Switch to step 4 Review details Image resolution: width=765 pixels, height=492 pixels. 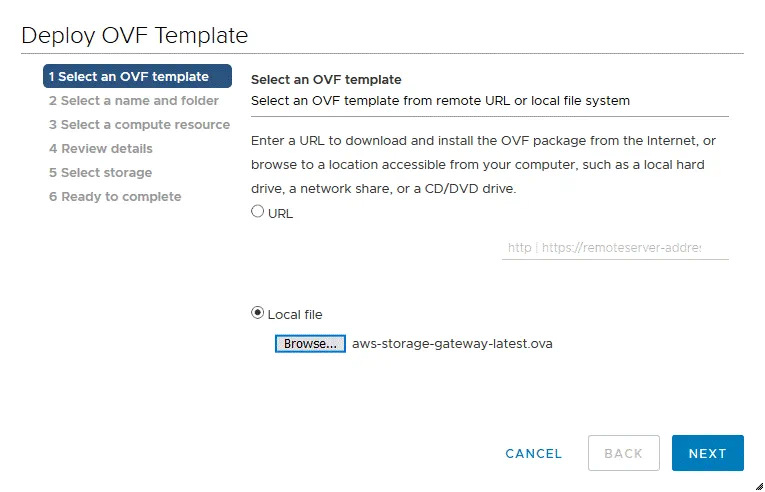(x=100, y=149)
